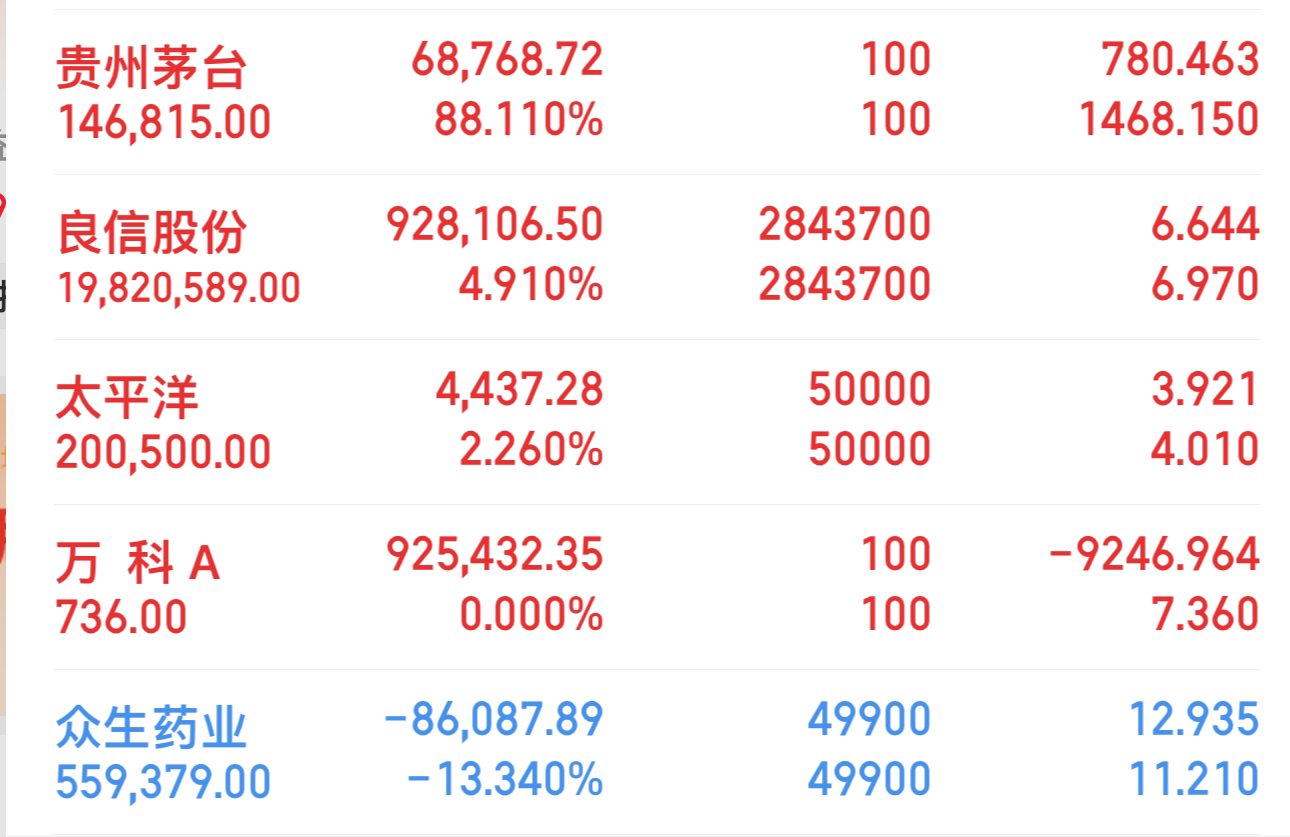This screenshot has width=1290, height=837.
Task: Click 万科A cost price -9246.964
Action: coord(1154,555)
